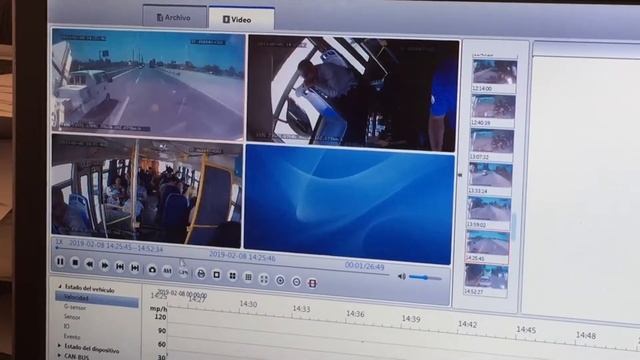
Task: Expand the Estado del dispositivo node
Action: [60, 346]
